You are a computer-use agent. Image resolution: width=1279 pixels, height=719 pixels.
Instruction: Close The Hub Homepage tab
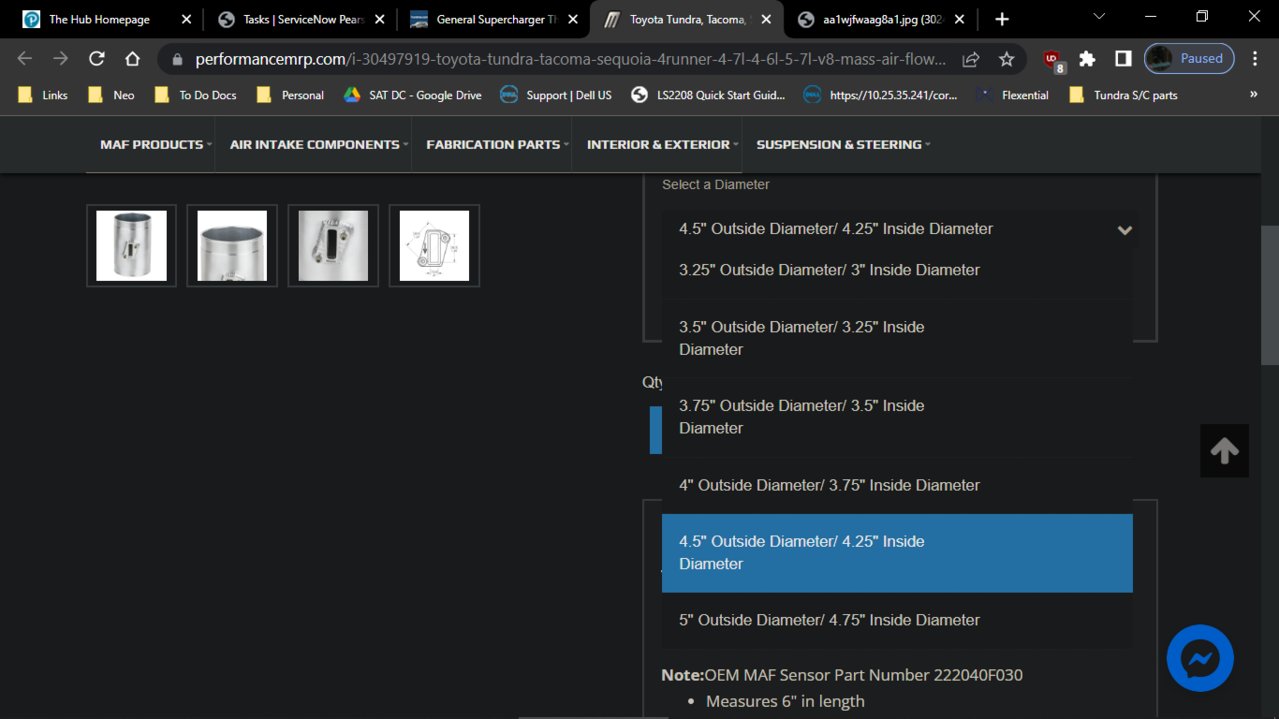[186, 19]
